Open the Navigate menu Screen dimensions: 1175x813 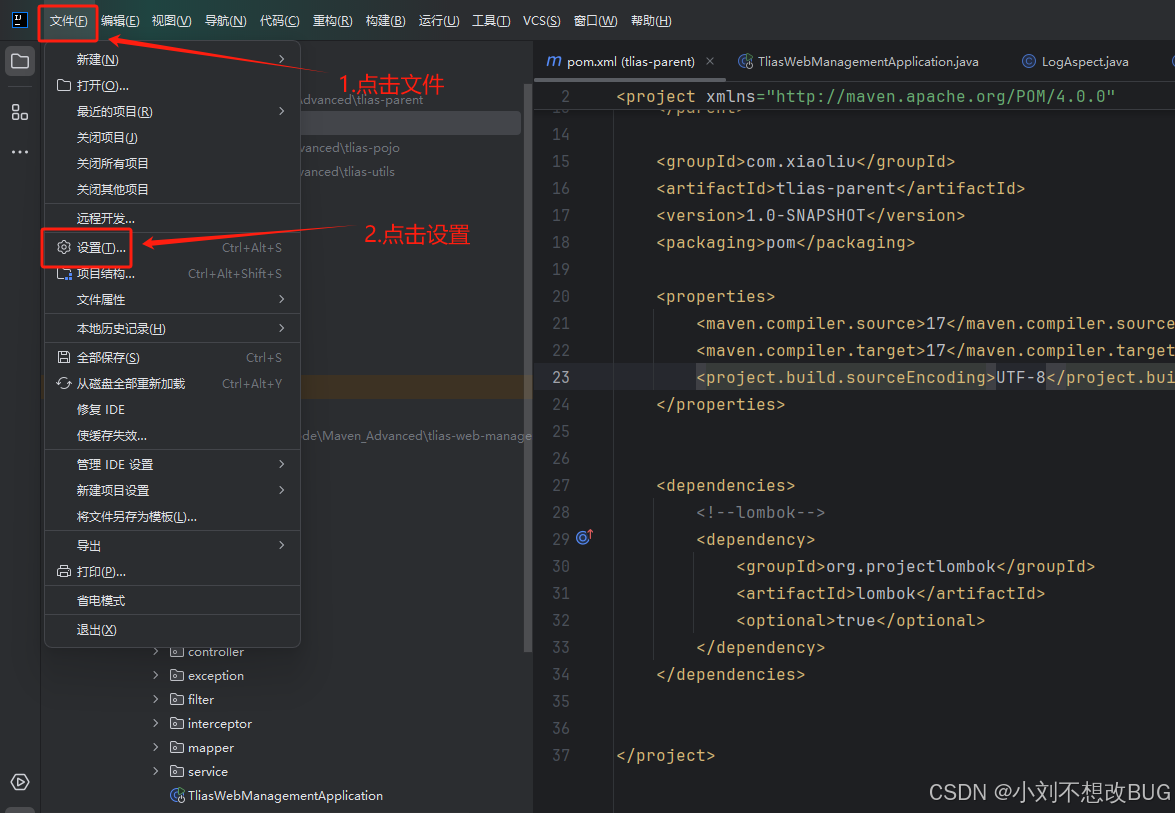[226, 21]
